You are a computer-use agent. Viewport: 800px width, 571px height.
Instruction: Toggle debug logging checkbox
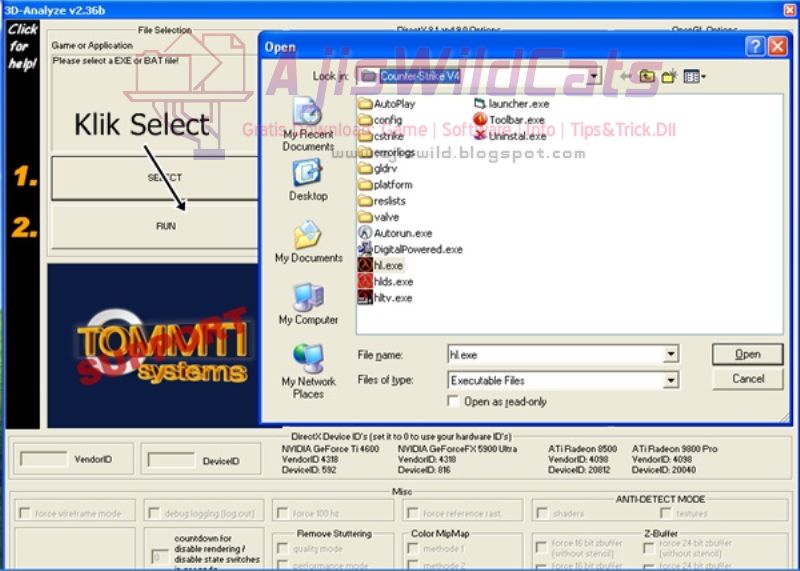point(153,512)
